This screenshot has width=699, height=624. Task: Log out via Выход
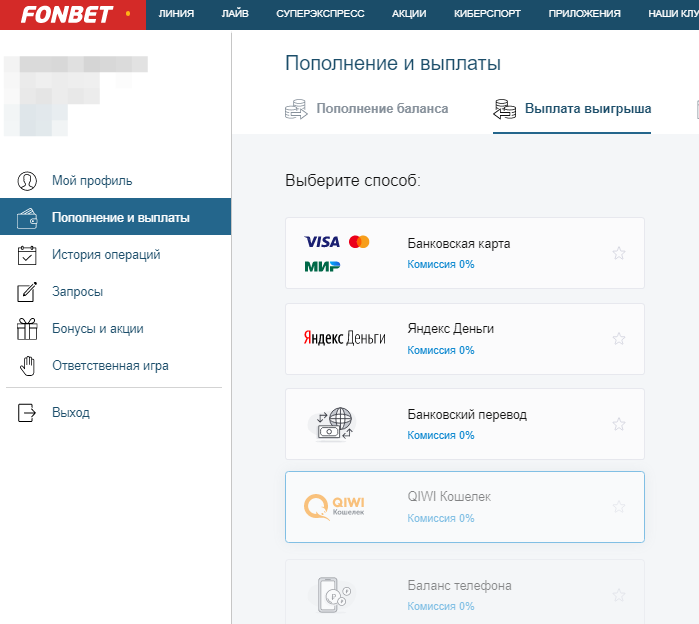(x=71, y=412)
